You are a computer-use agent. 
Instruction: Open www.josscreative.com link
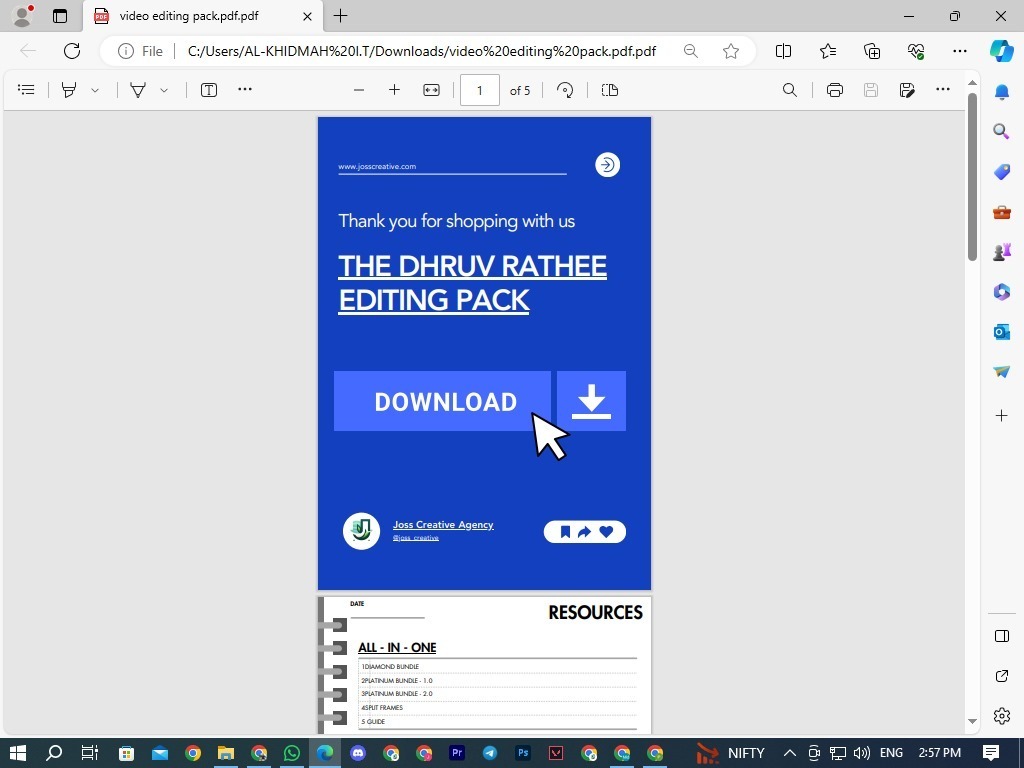point(377,167)
